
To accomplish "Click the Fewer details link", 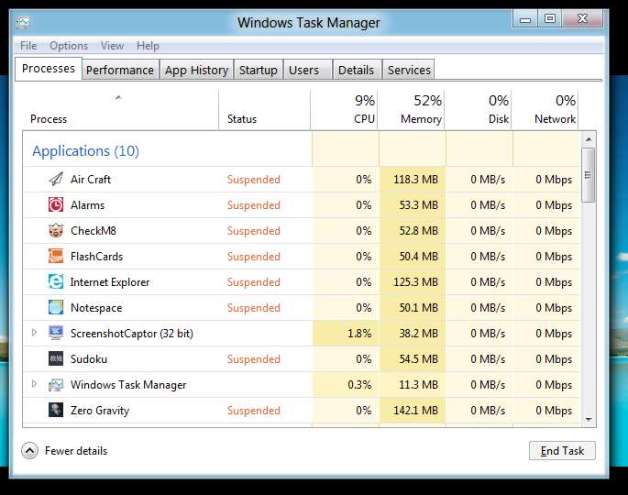I will [76, 451].
